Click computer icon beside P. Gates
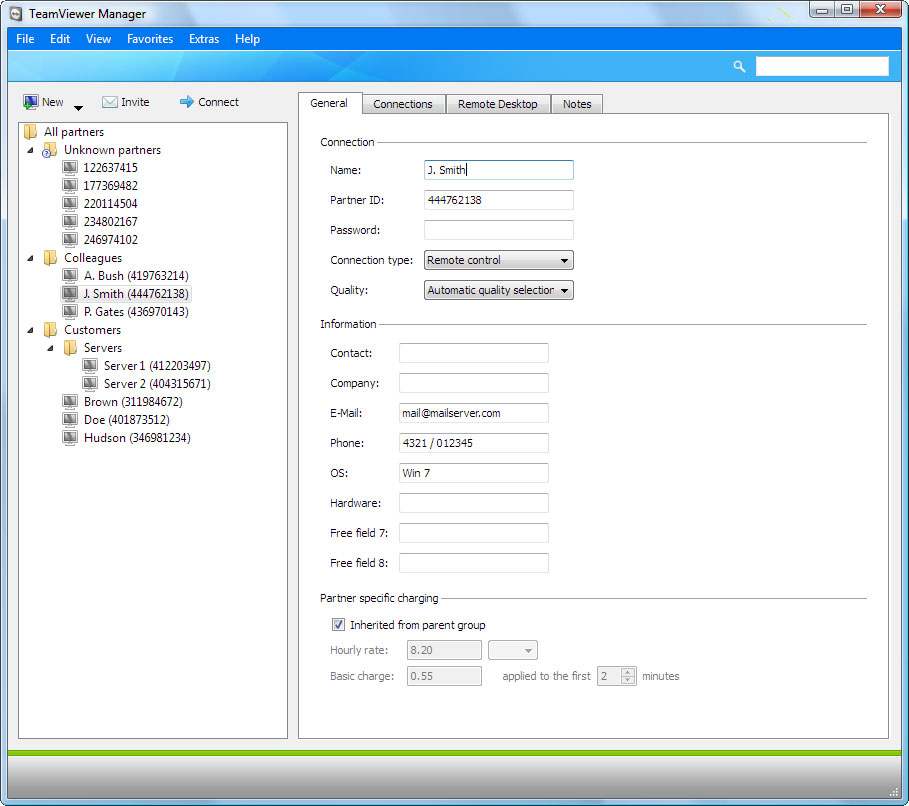 70,312
